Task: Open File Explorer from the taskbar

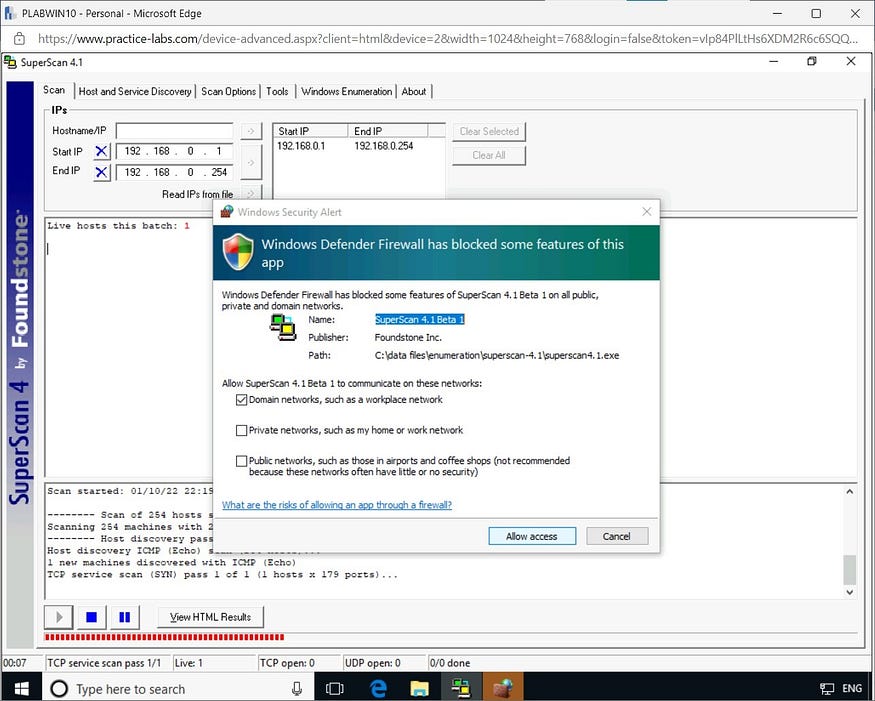Action: point(419,689)
